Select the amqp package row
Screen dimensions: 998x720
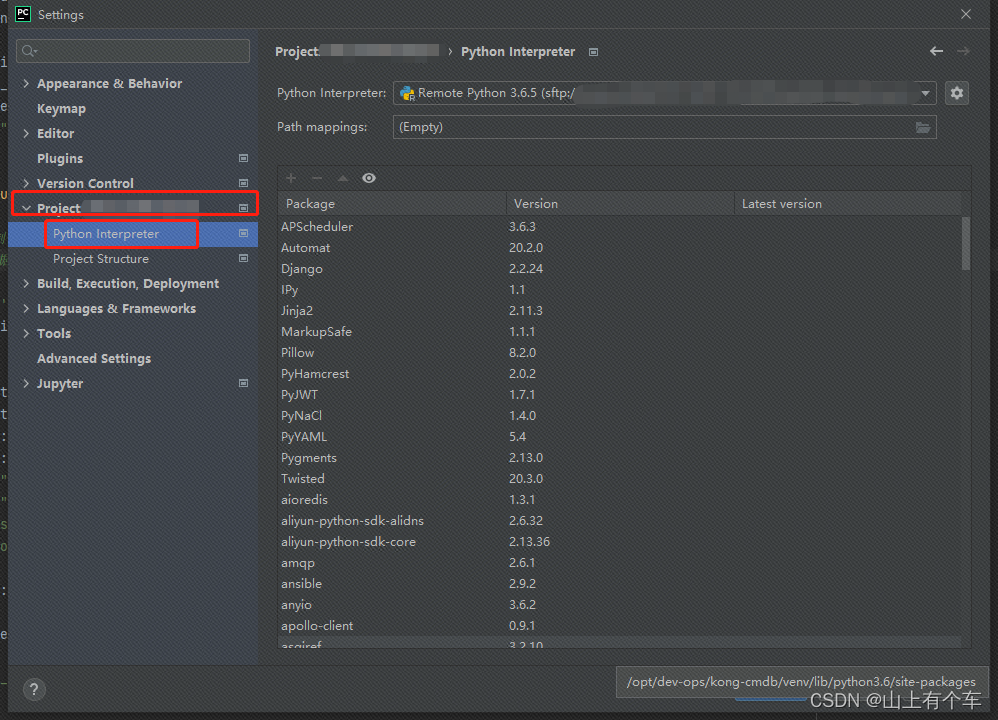point(620,563)
